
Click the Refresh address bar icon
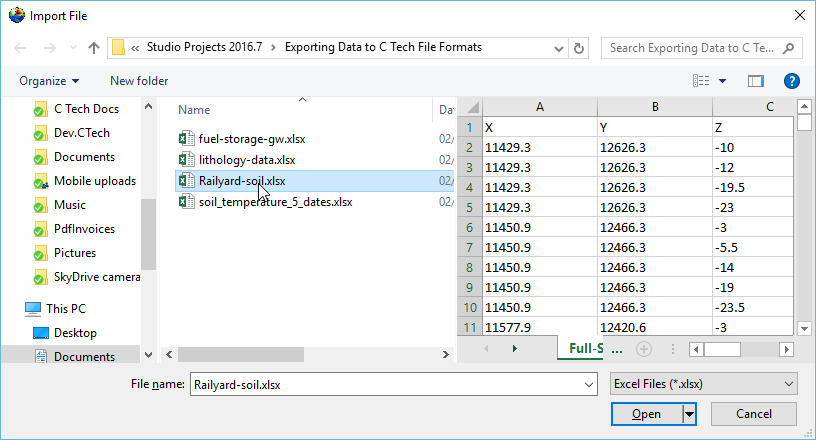(x=579, y=47)
